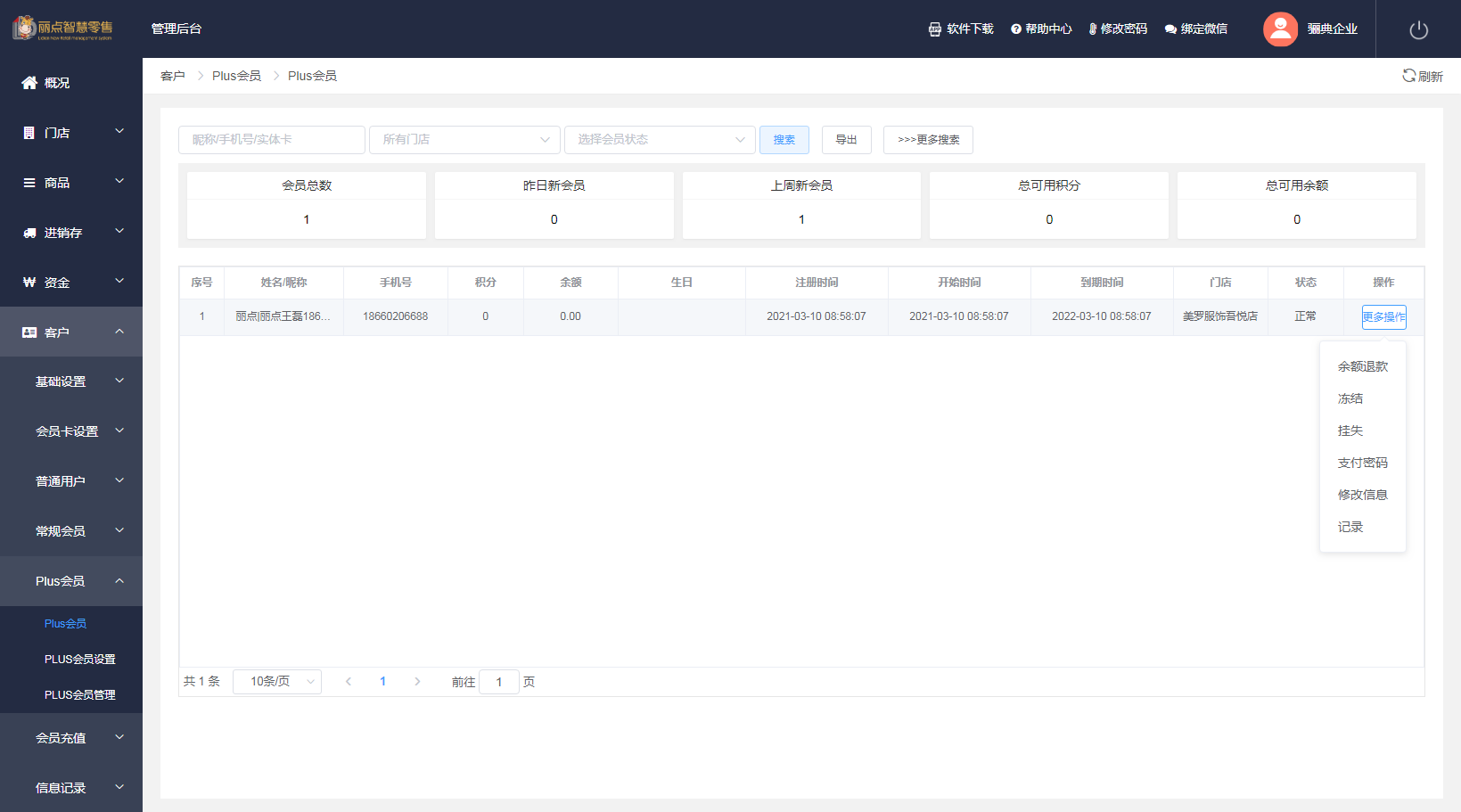Click the user avatar icon
The height and width of the screenshot is (812, 1461).
(x=1280, y=29)
